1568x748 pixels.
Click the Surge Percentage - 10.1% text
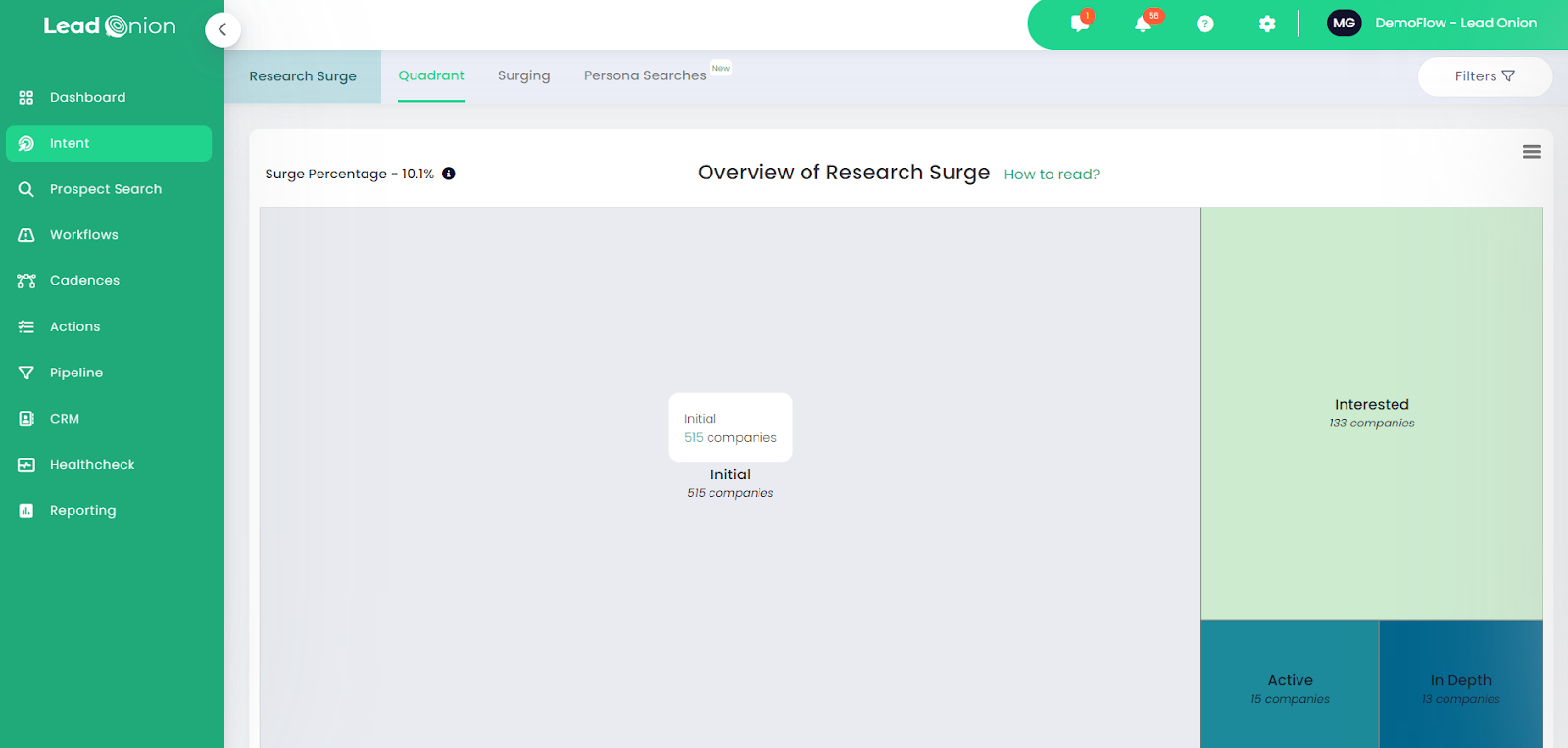(350, 175)
